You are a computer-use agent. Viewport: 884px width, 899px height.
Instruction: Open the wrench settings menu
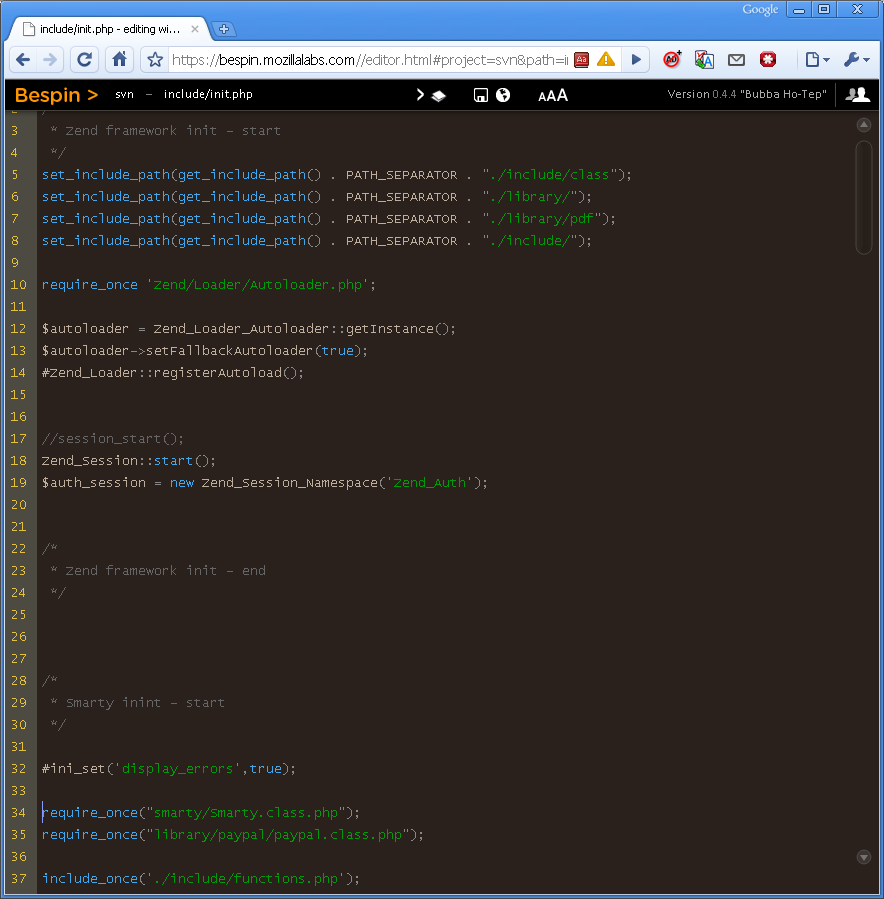[x=856, y=60]
